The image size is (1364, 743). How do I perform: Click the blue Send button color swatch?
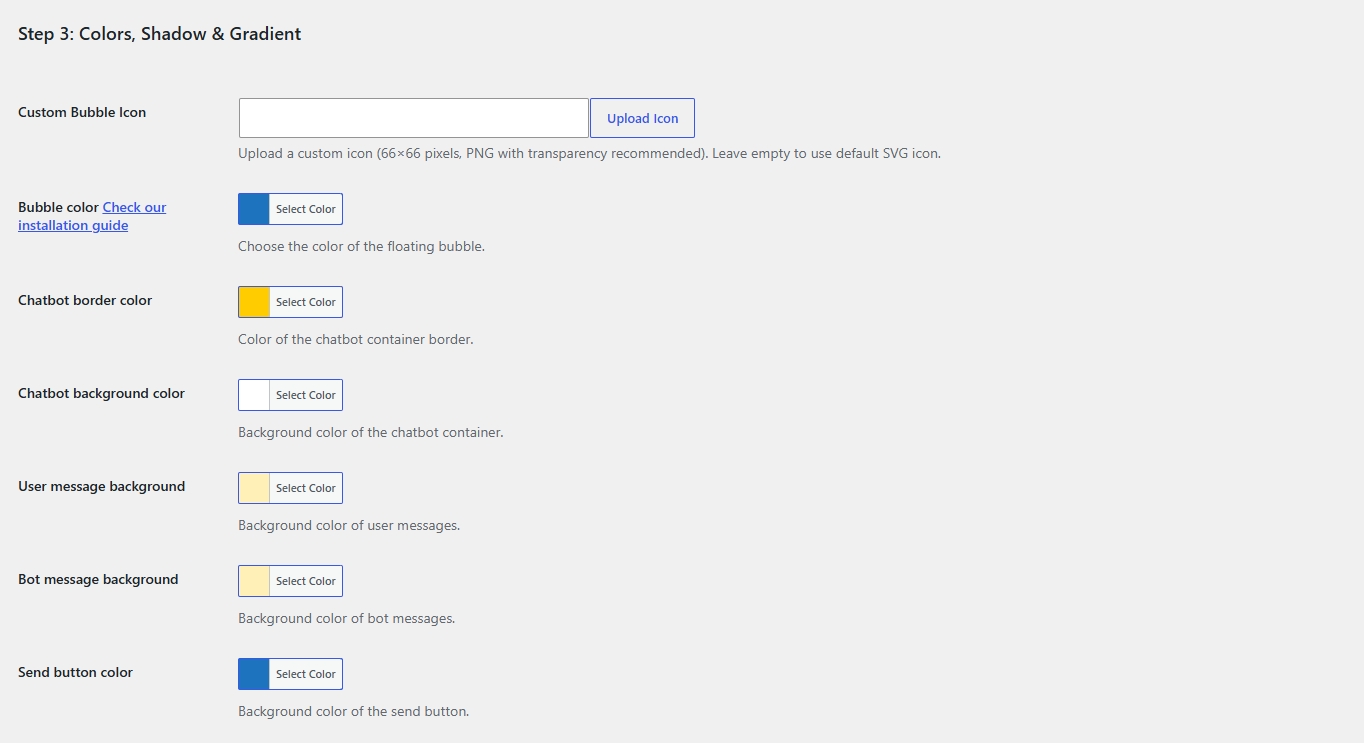(254, 674)
